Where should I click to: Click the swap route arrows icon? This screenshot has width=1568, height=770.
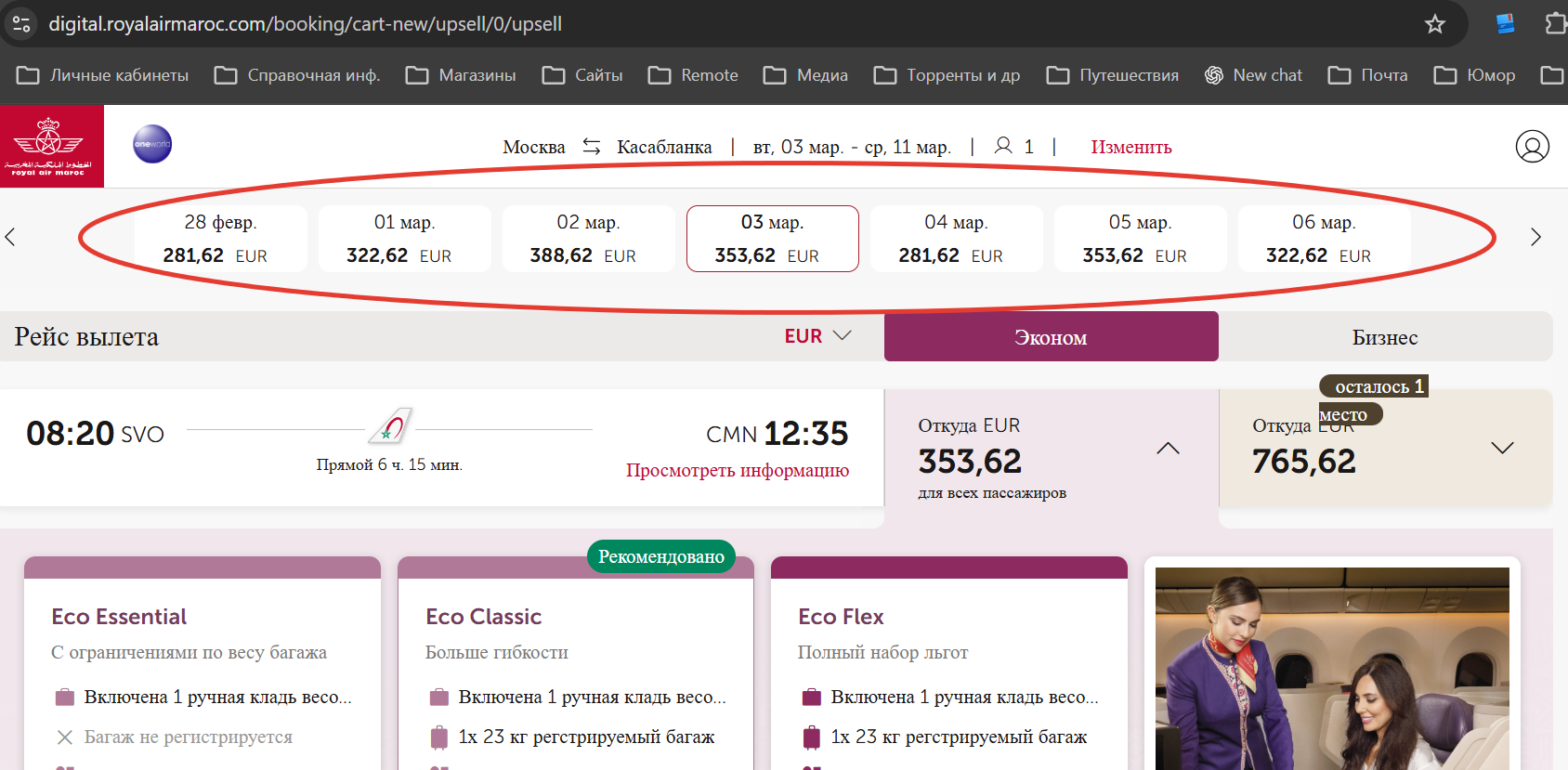(x=592, y=147)
